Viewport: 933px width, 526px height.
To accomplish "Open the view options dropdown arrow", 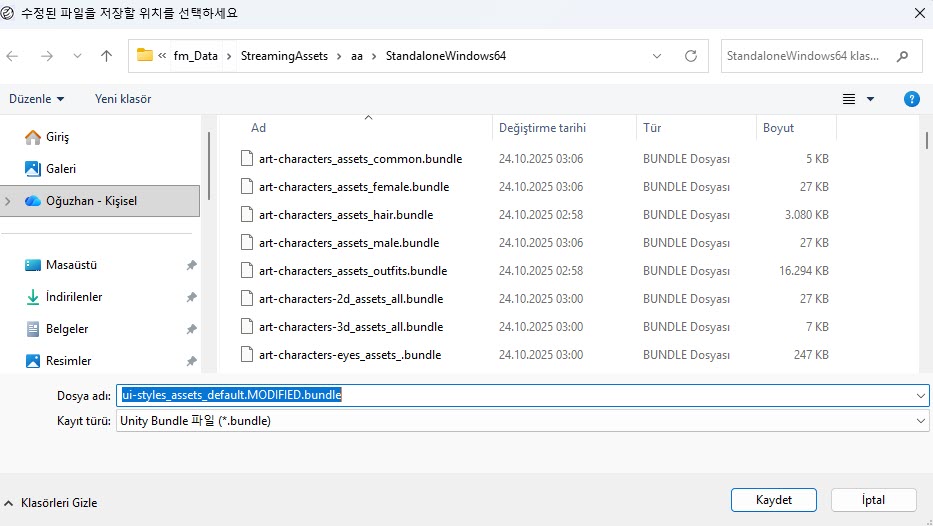I will tap(870, 99).
